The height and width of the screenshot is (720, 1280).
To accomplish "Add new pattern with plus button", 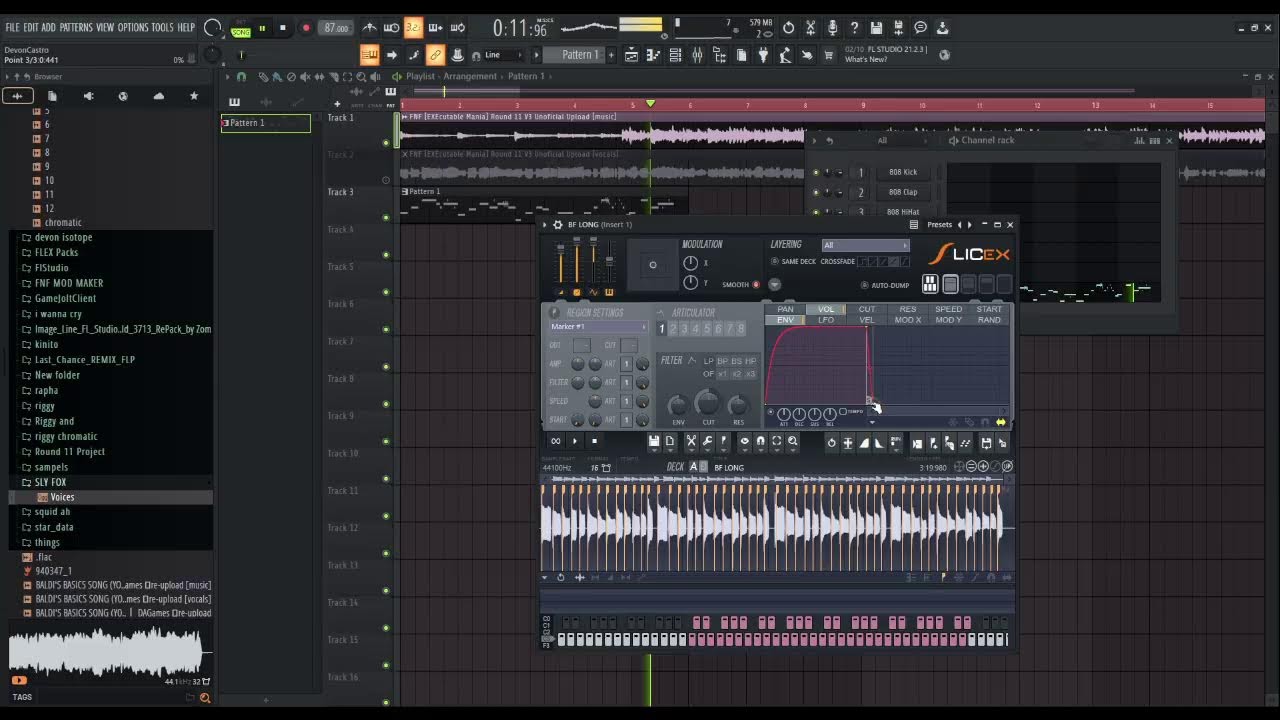I will click(x=611, y=55).
